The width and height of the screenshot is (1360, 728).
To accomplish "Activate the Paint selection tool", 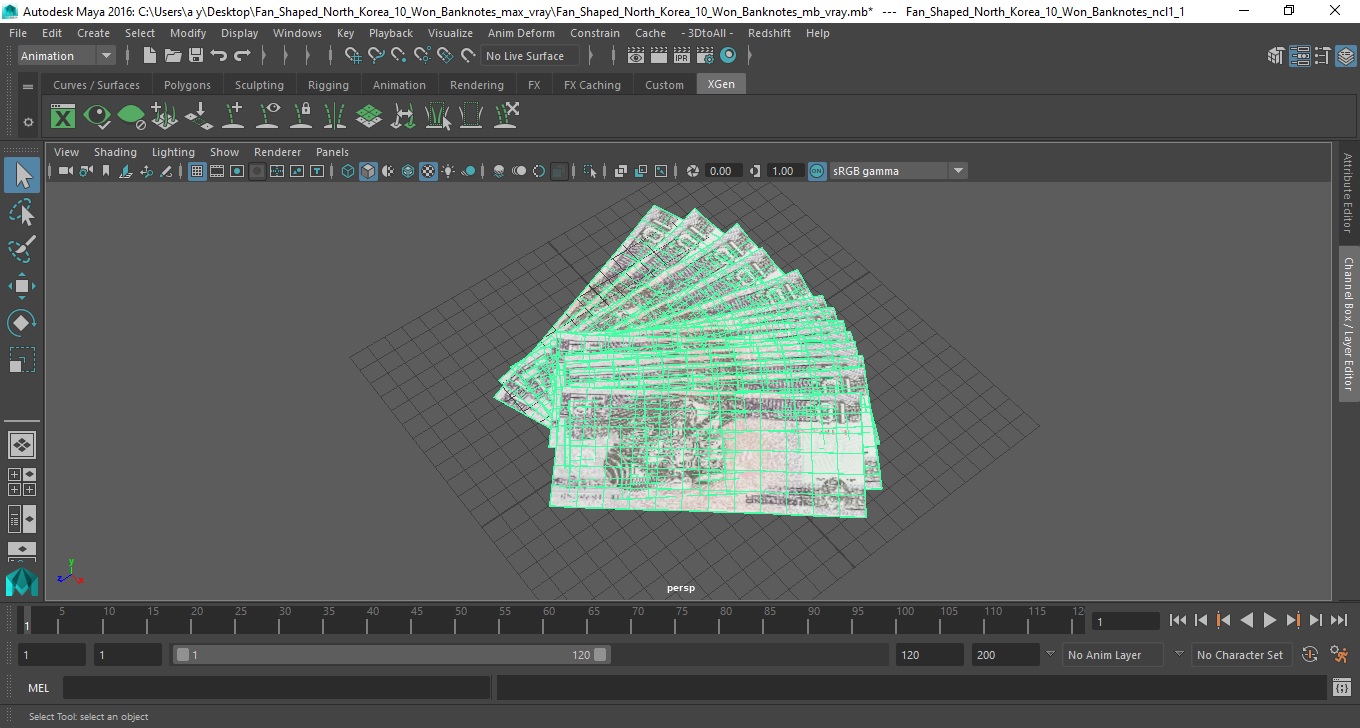I will tap(22, 248).
